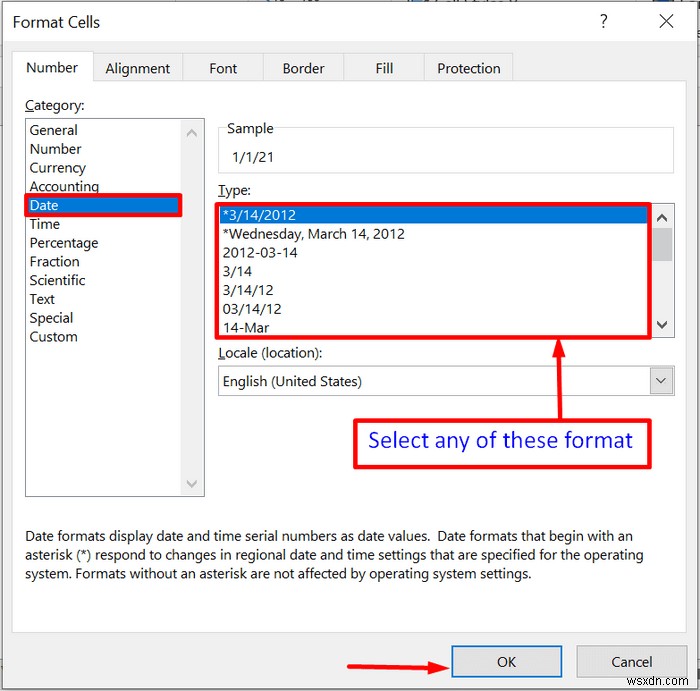Pick the 14-Mar date format

coord(433,327)
